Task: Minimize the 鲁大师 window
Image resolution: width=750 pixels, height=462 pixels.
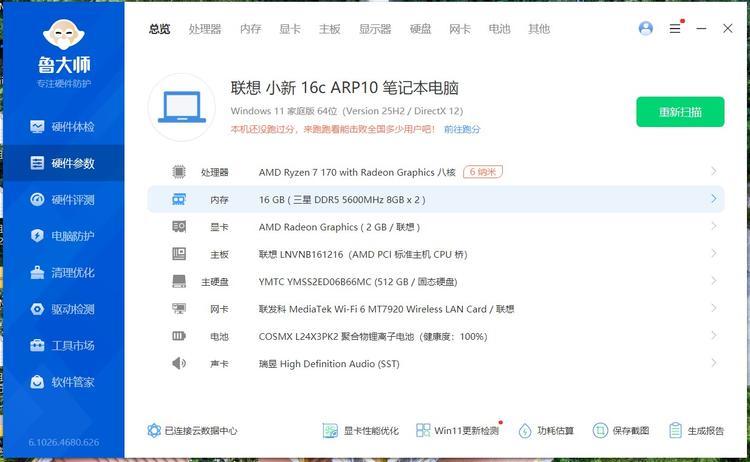Action: (701, 29)
